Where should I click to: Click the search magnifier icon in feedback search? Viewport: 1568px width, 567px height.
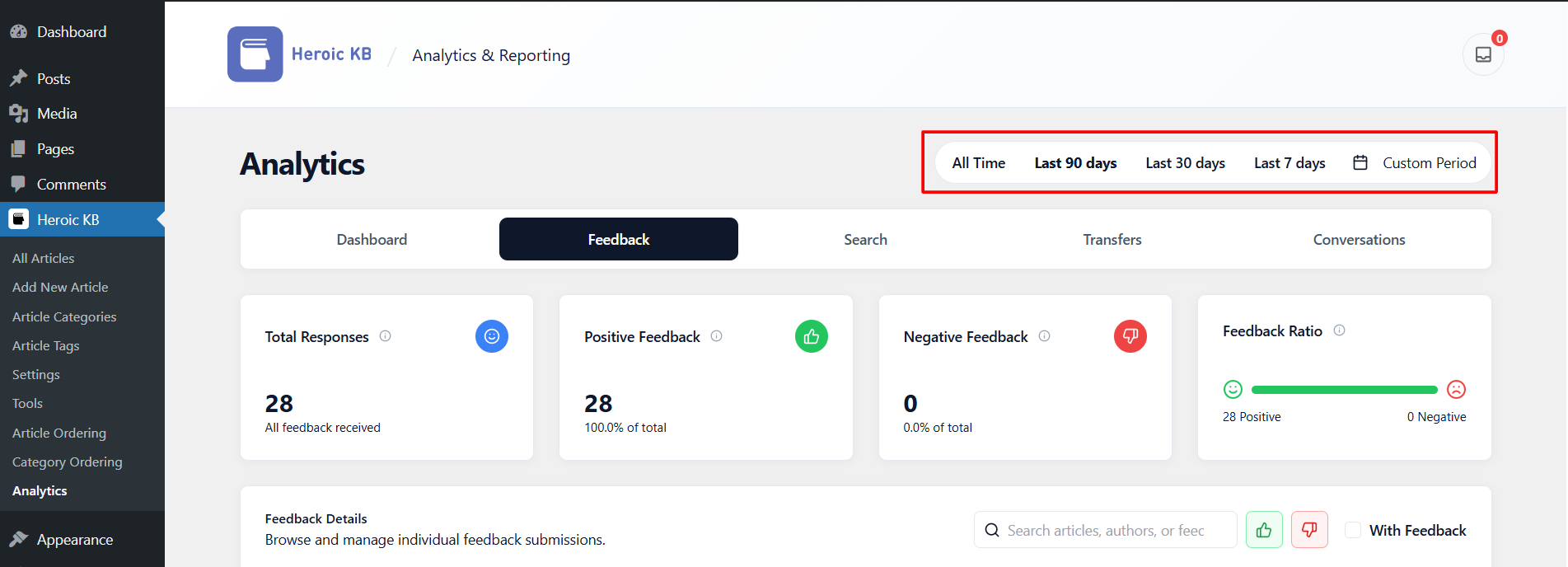(992, 530)
